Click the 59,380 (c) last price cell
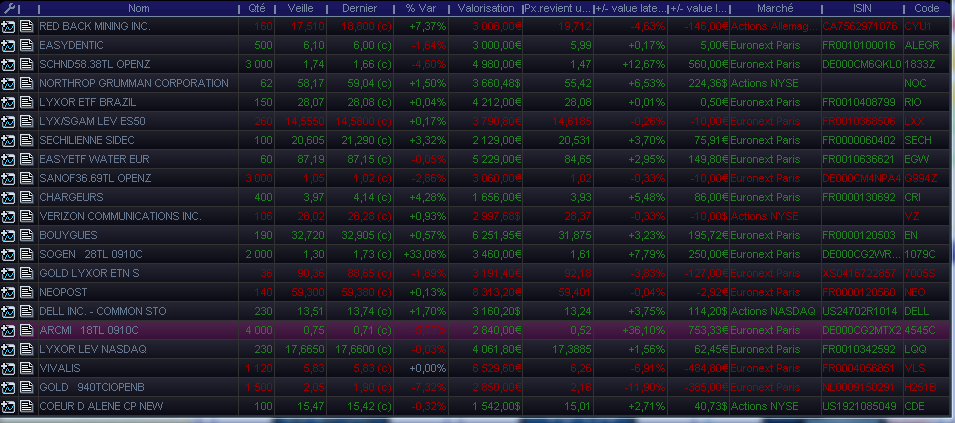The width and height of the screenshot is (955, 423). (x=359, y=292)
